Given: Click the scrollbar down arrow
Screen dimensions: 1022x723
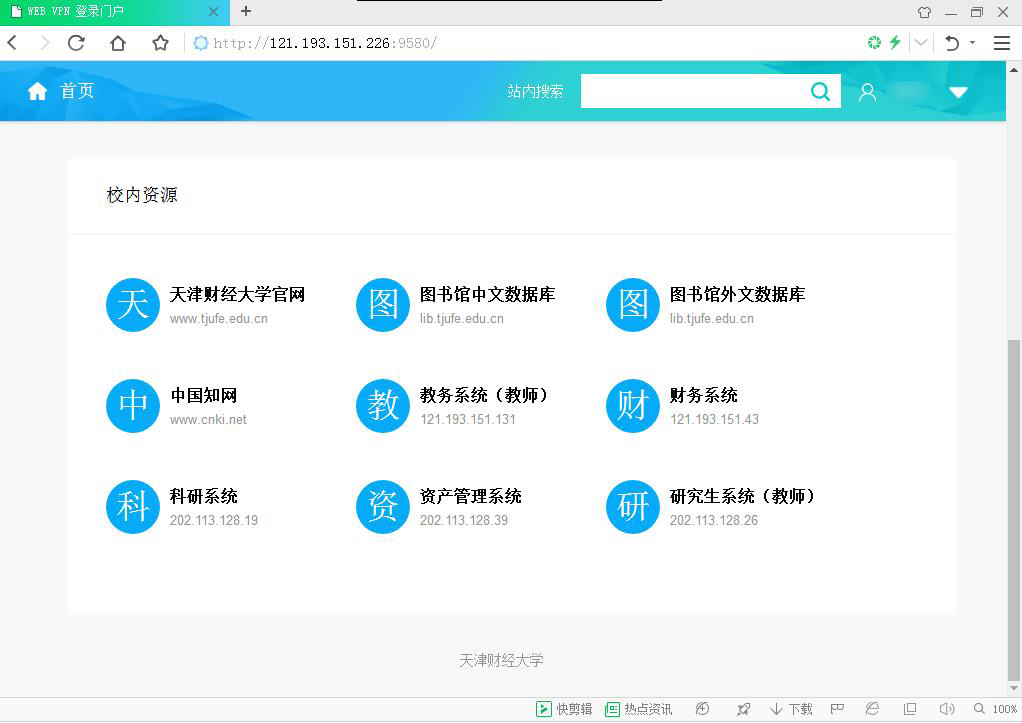Looking at the screenshot, I should point(1014,688).
